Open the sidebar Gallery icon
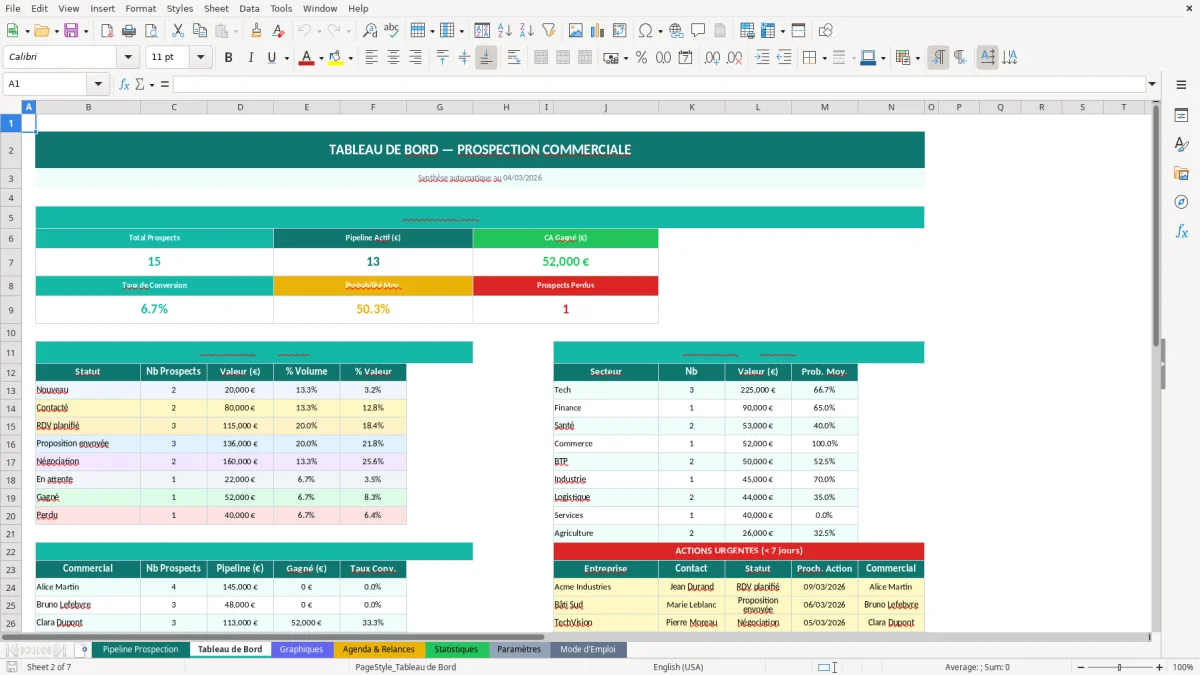 [x=1181, y=173]
